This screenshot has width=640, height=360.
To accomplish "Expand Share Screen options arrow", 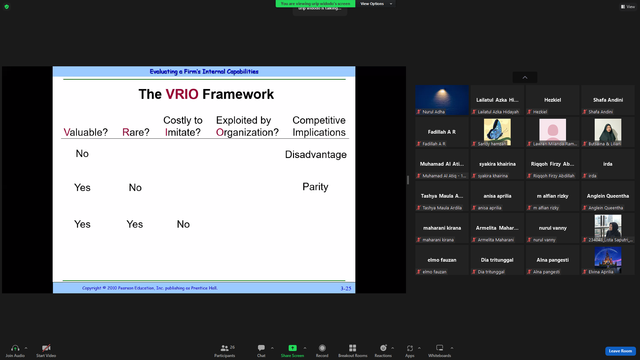I will tap(305, 348).
